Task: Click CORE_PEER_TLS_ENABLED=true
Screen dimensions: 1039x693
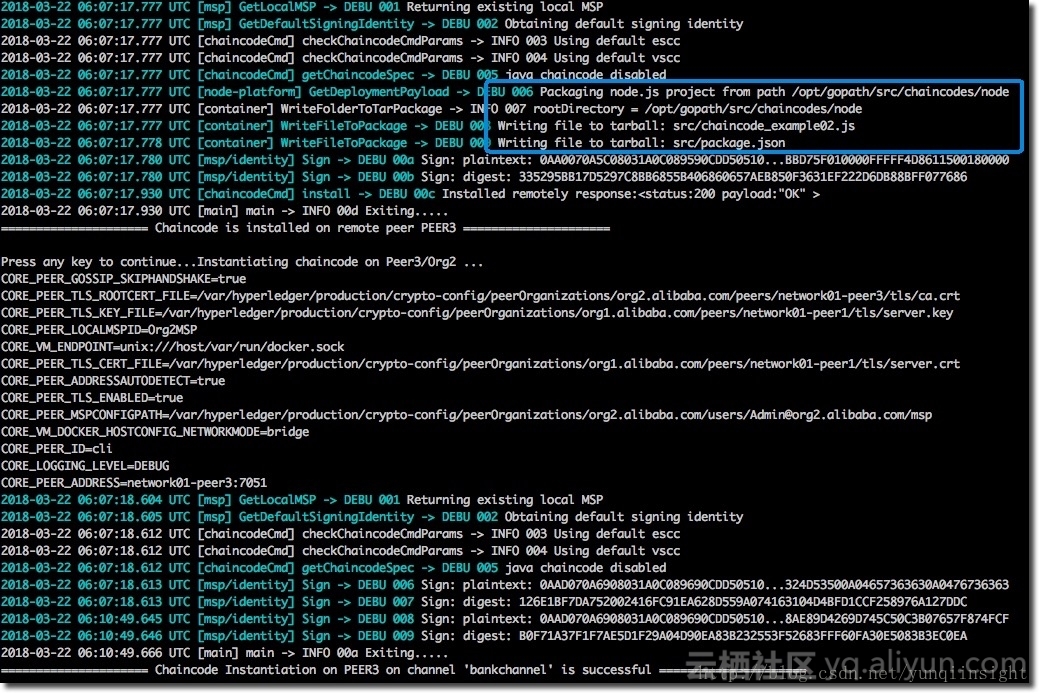Action: (91, 398)
